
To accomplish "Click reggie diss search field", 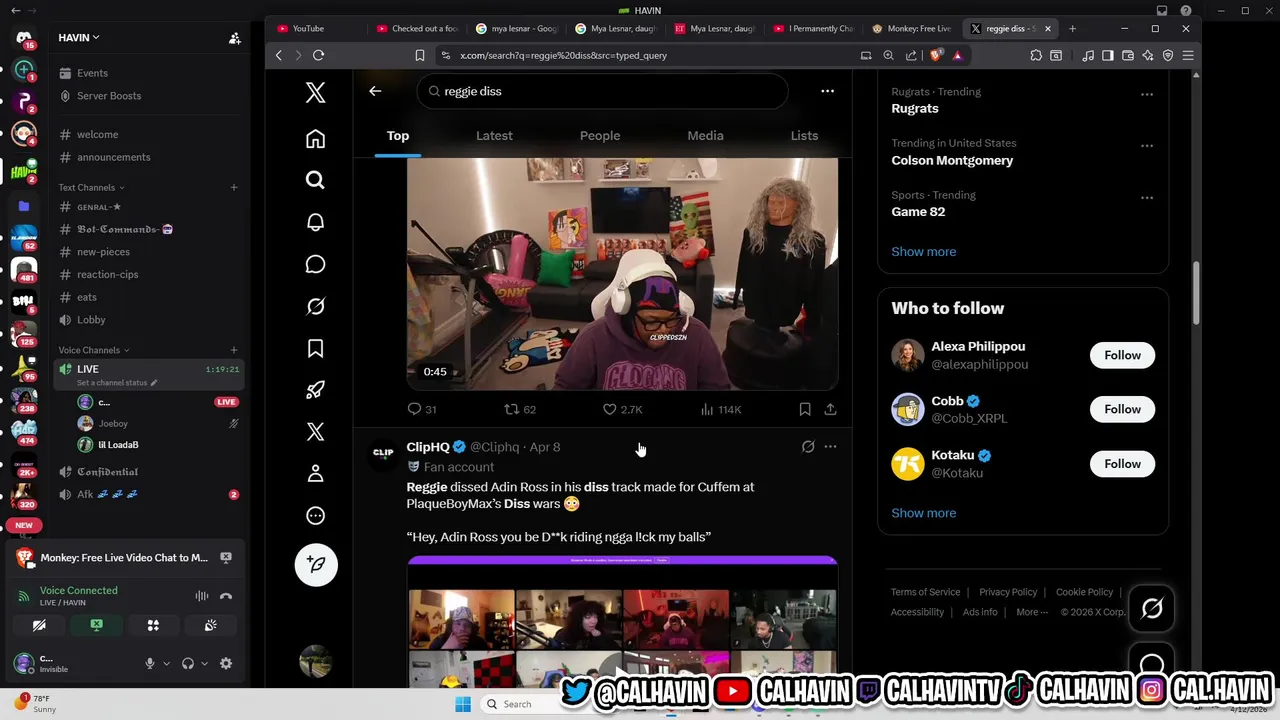I will coord(602,91).
